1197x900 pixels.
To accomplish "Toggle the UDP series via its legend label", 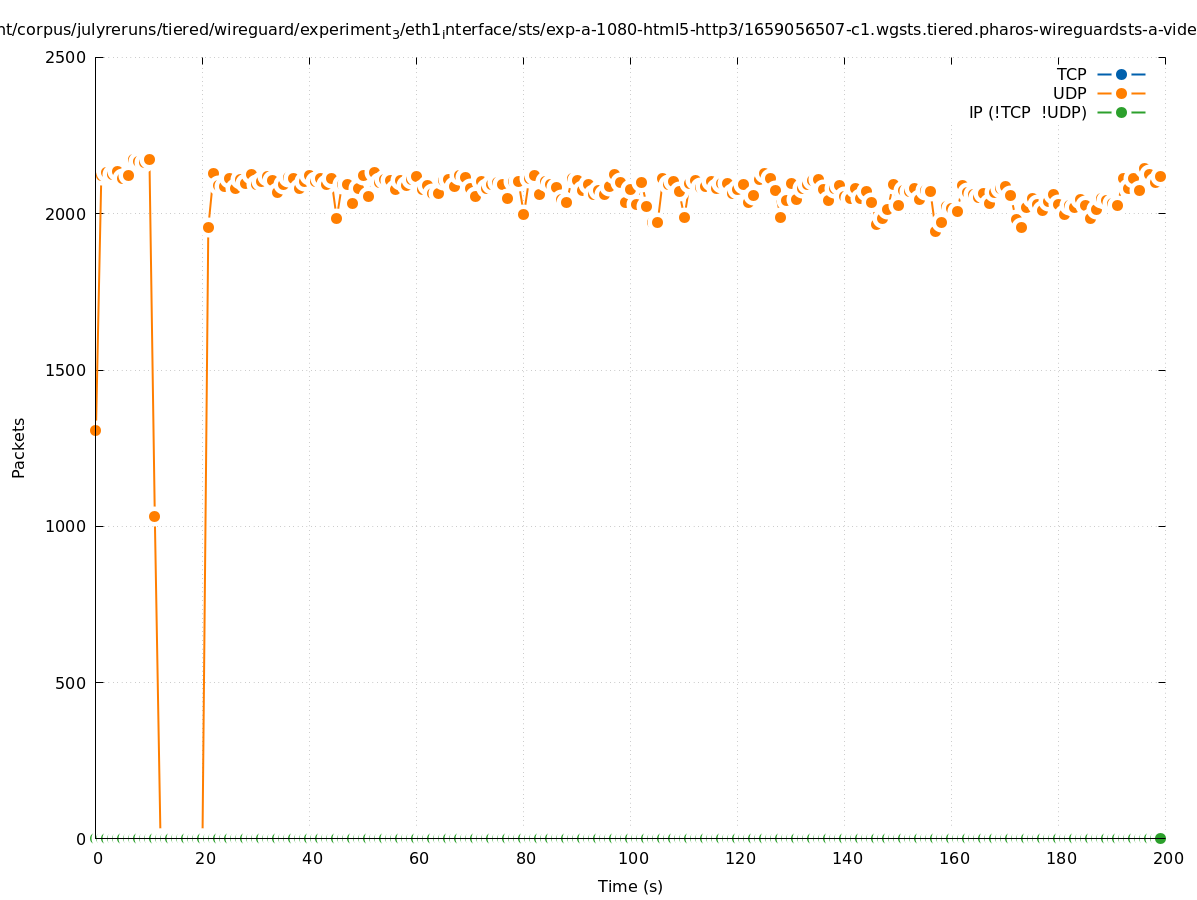I will [x=1069, y=93].
